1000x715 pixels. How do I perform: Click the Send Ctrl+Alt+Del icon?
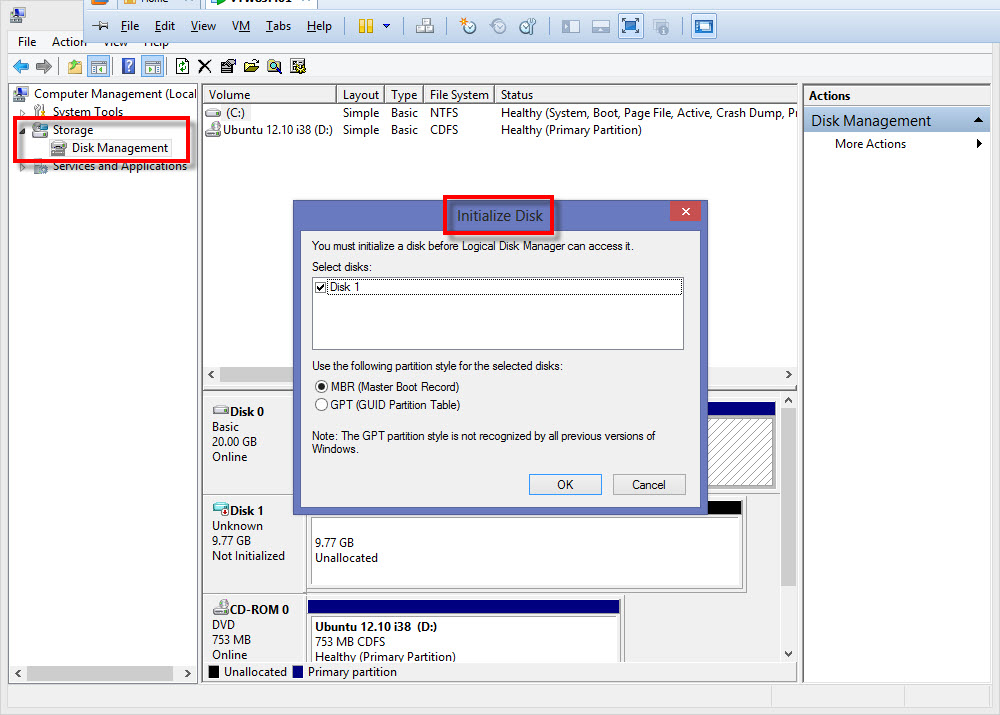point(425,26)
